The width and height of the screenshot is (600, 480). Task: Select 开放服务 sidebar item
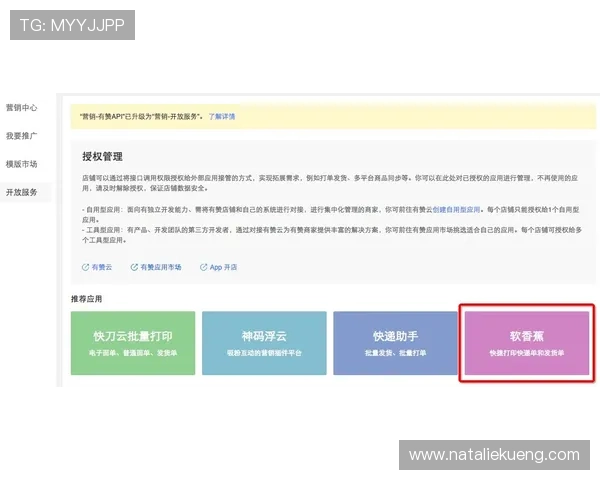click(x=21, y=192)
